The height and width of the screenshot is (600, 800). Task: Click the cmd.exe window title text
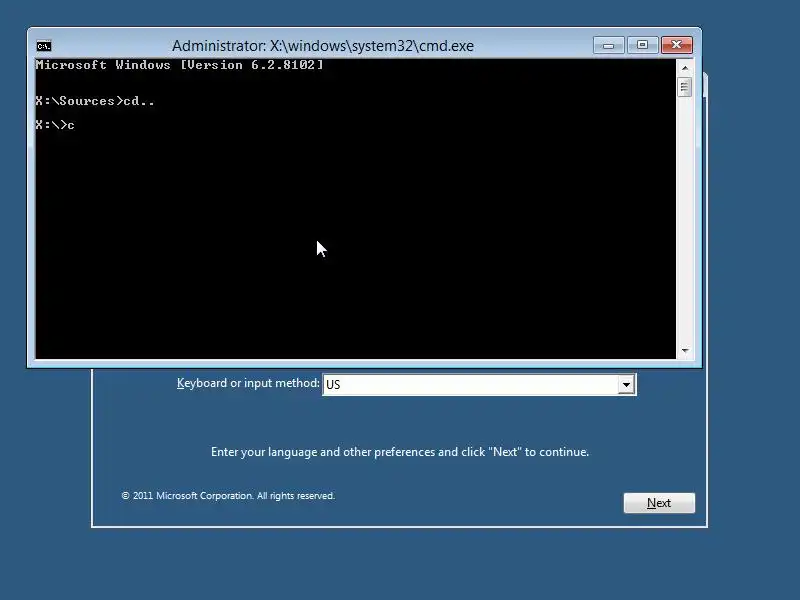(x=322, y=46)
